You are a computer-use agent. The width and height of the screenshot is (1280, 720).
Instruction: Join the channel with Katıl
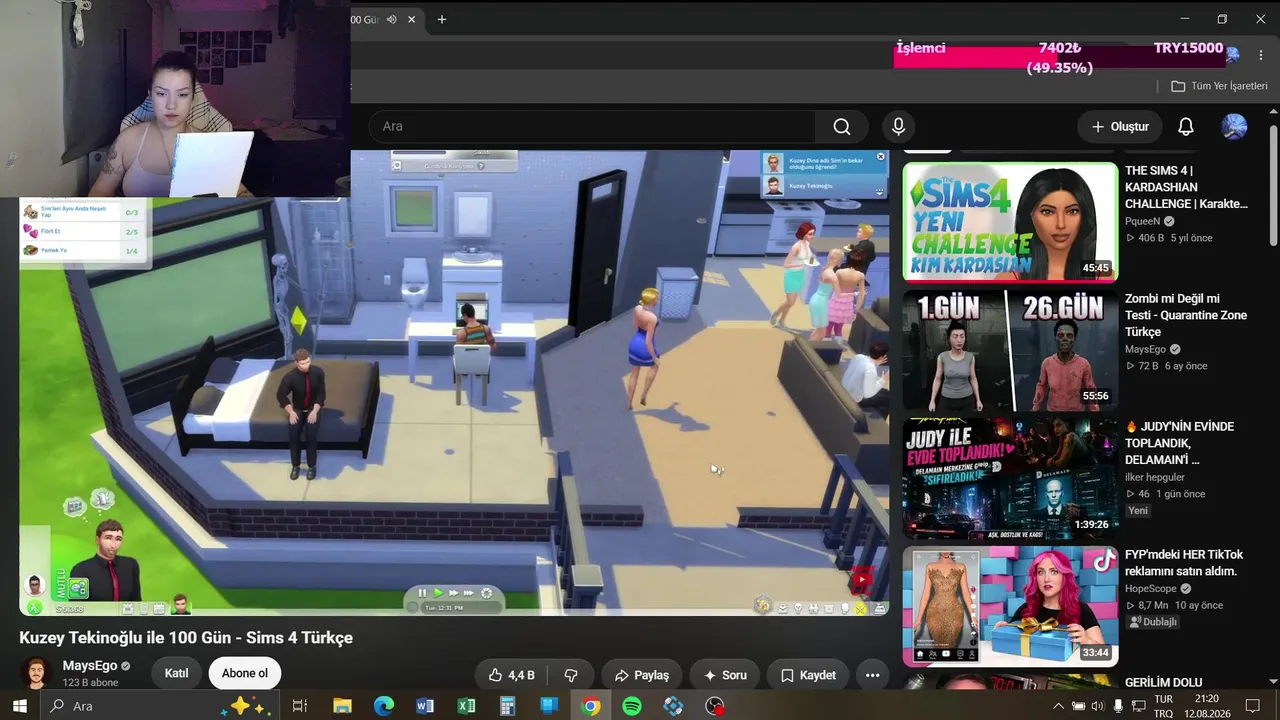coord(176,673)
